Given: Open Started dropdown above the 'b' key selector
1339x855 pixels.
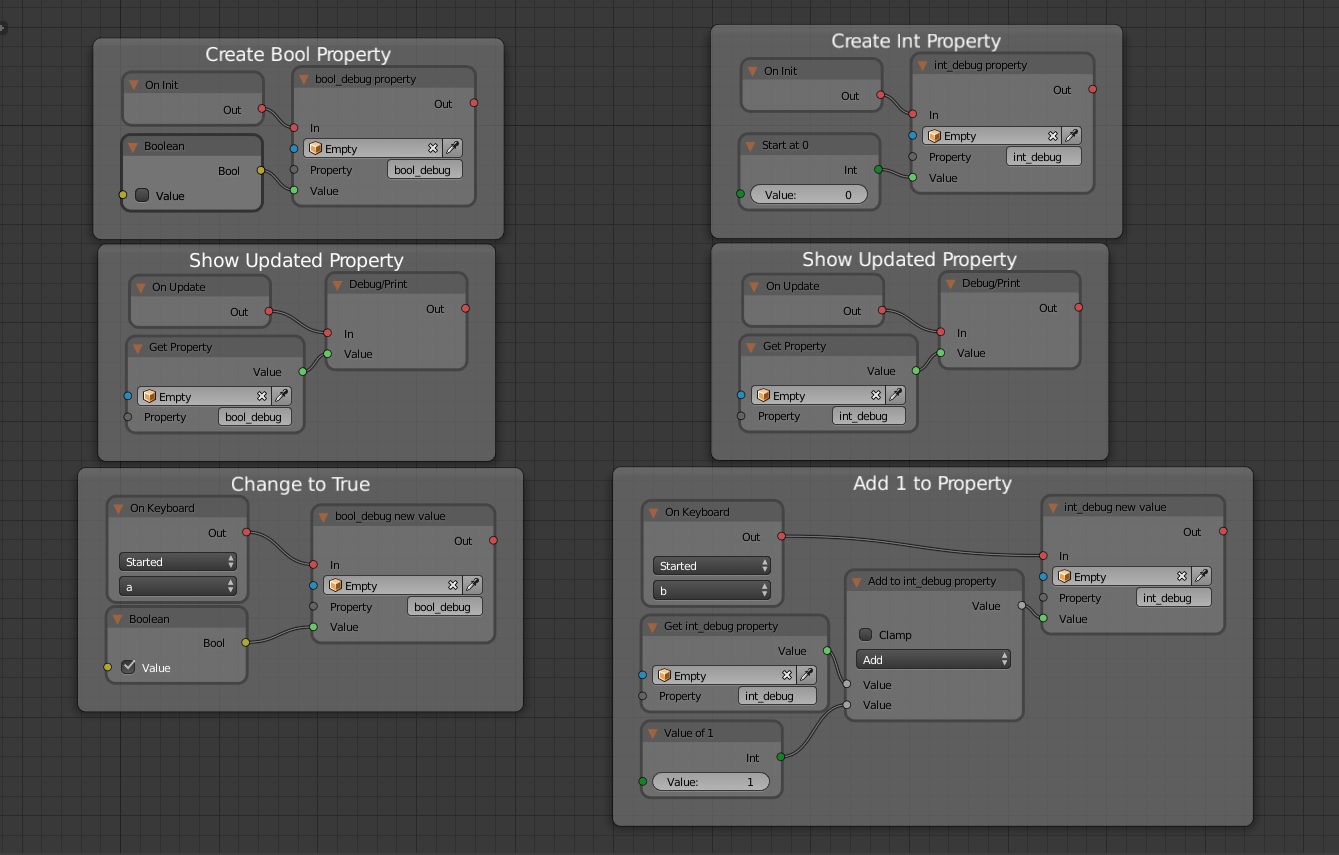Looking at the screenshot, I should [x=712, y=566].
